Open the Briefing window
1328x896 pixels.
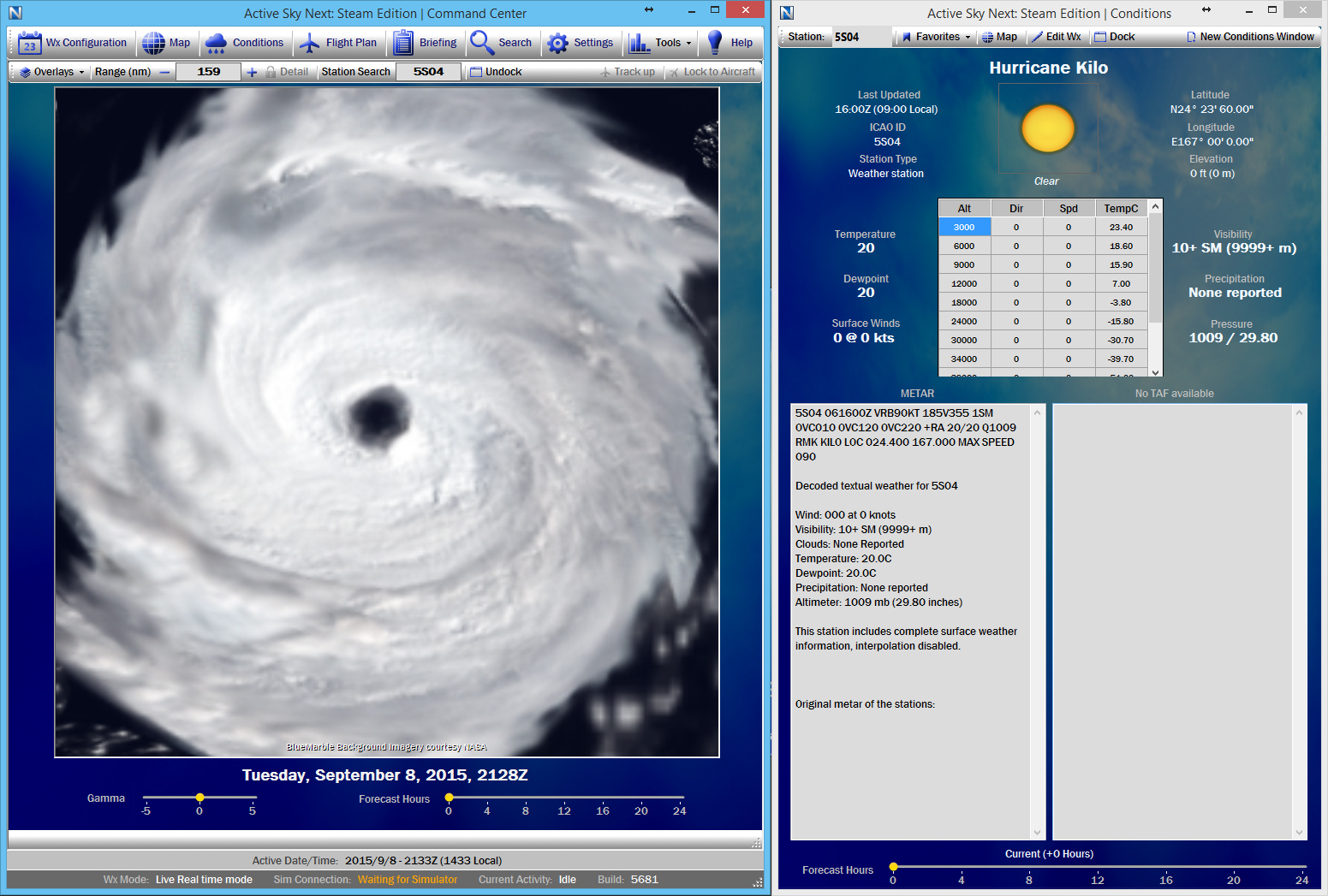(426, 42)
